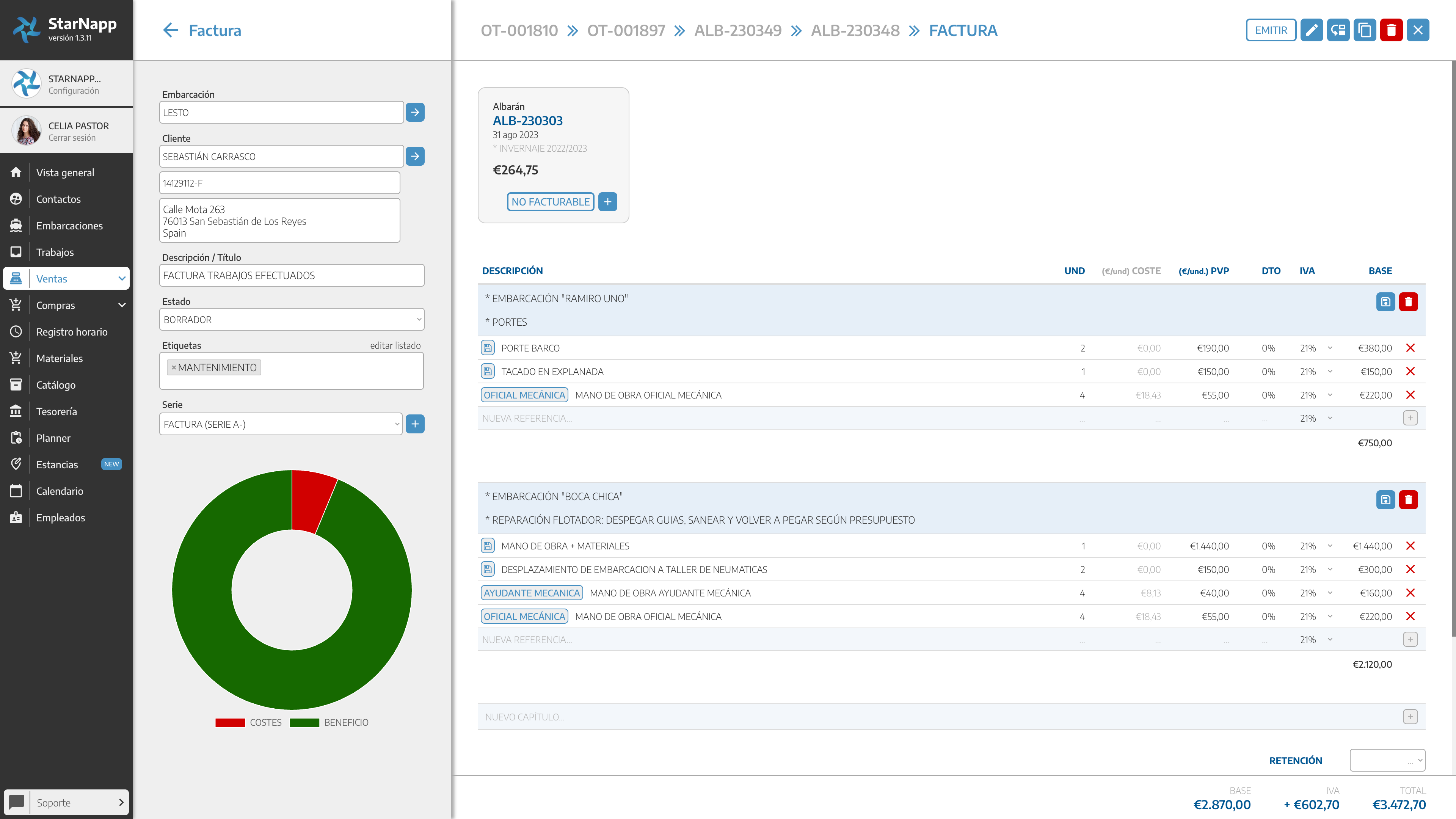Image resolution: width=1456 pixels, height=819 pixels.
Task: Click the pencil edit icon in header
Action: click(x=1311, y=30)
